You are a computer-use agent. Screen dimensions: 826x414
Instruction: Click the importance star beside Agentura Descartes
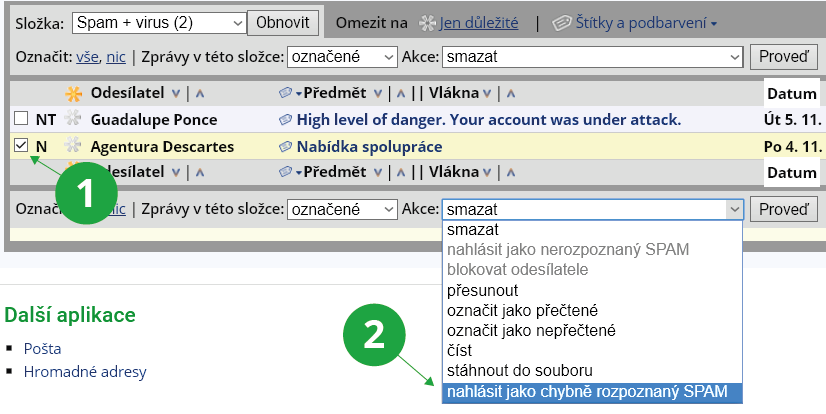click(73, 147)
